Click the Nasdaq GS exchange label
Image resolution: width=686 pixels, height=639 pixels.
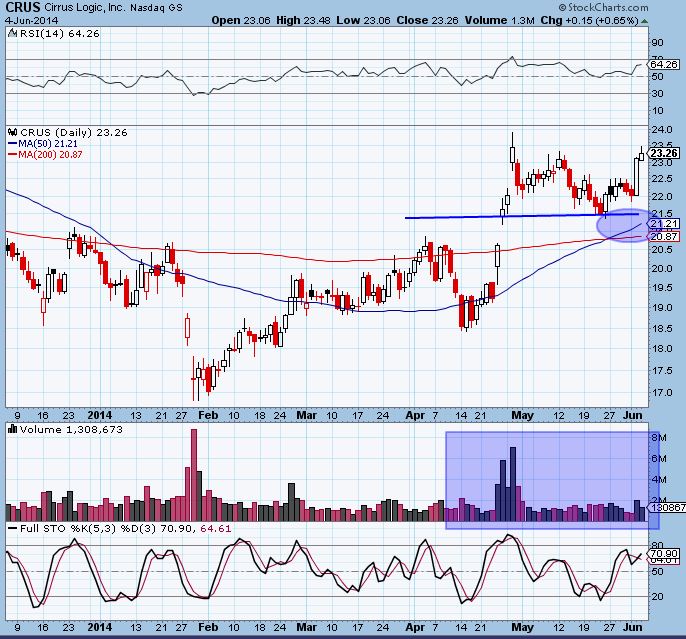[156, 8]
